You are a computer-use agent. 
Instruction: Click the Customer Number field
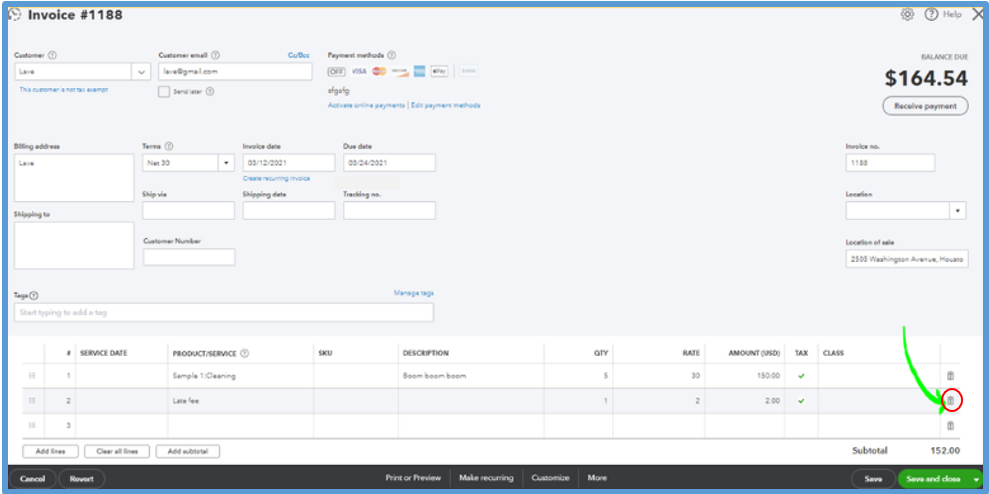[x=189, y=257]
